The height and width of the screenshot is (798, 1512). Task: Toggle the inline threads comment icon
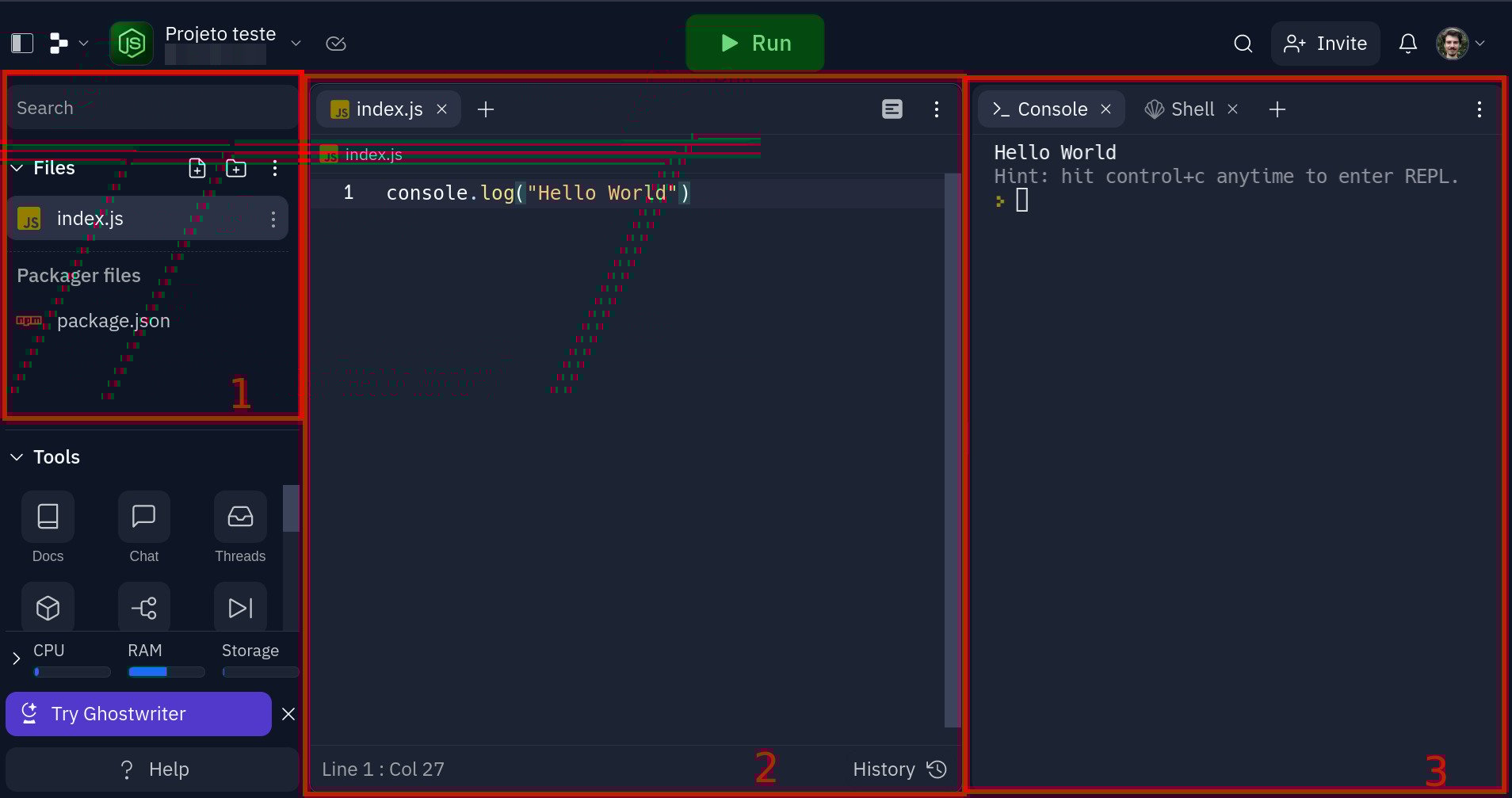coord(892,109)
